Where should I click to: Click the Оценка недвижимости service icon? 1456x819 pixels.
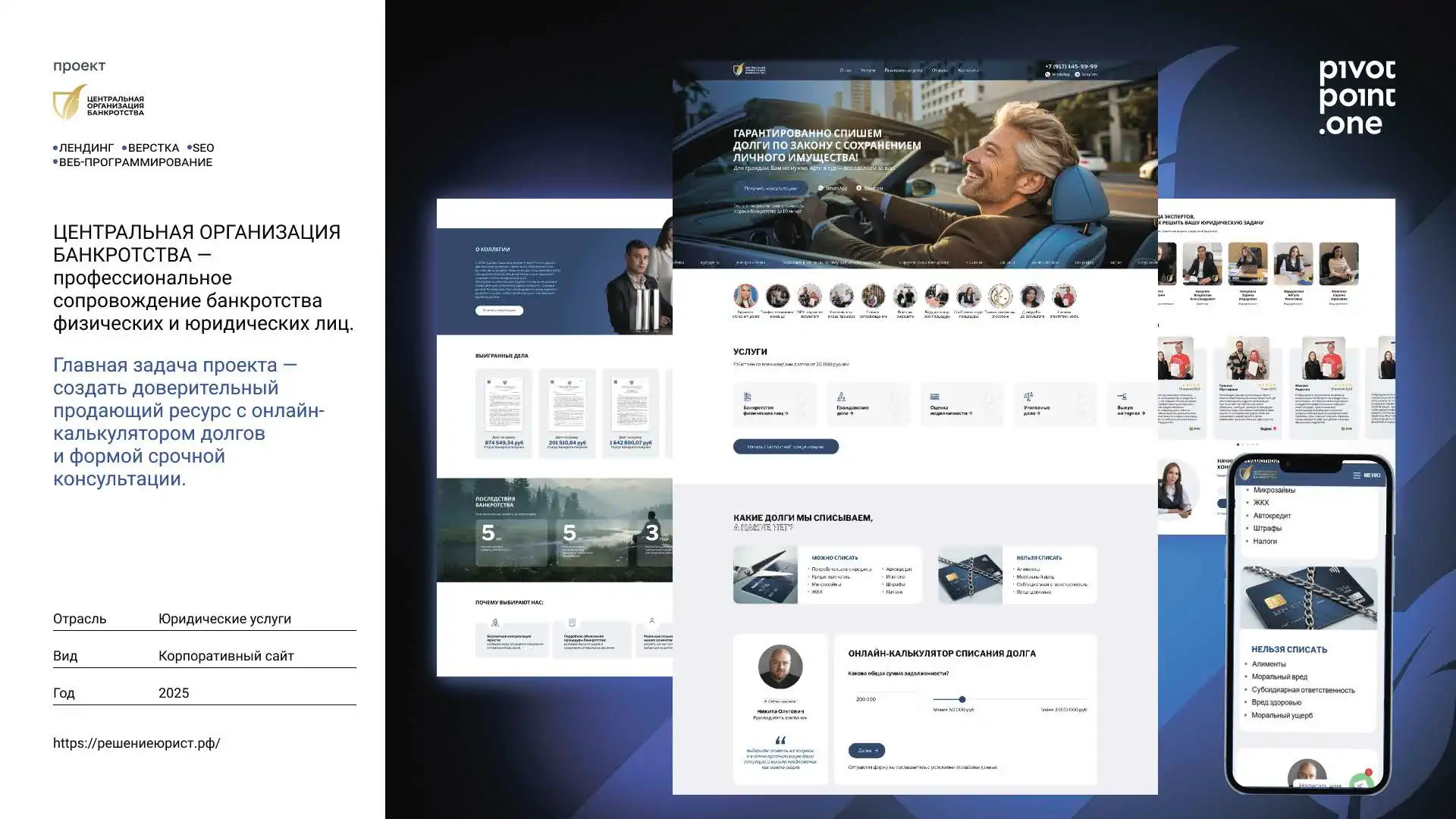[934, 397]
